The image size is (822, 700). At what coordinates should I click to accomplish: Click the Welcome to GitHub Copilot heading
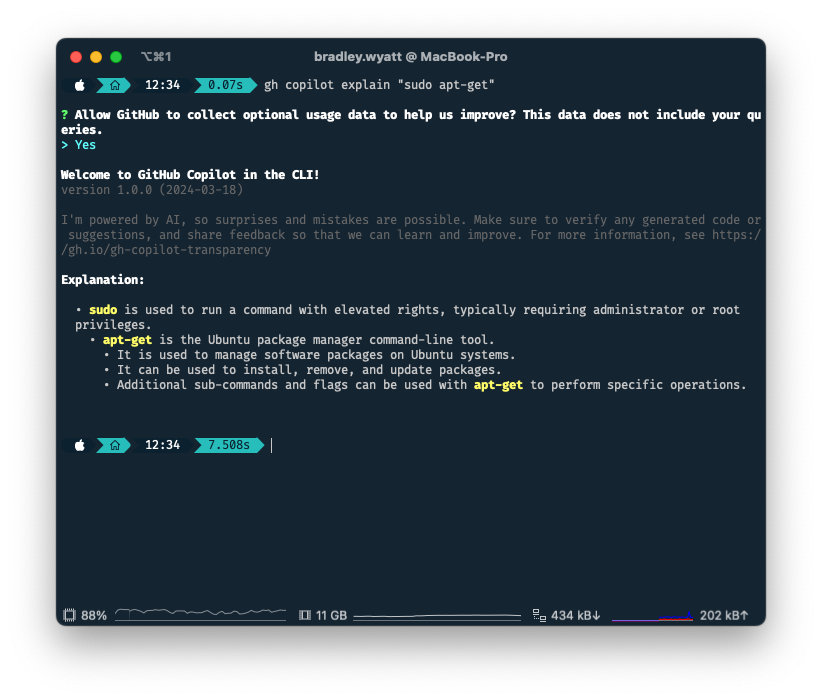190,175
